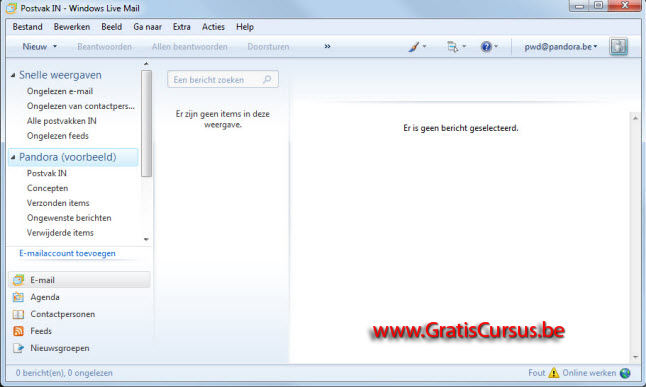Viewport: 646px width, 387px height.
Task: Click the menus layout icon in toolbar
Action: coord(453,47)
